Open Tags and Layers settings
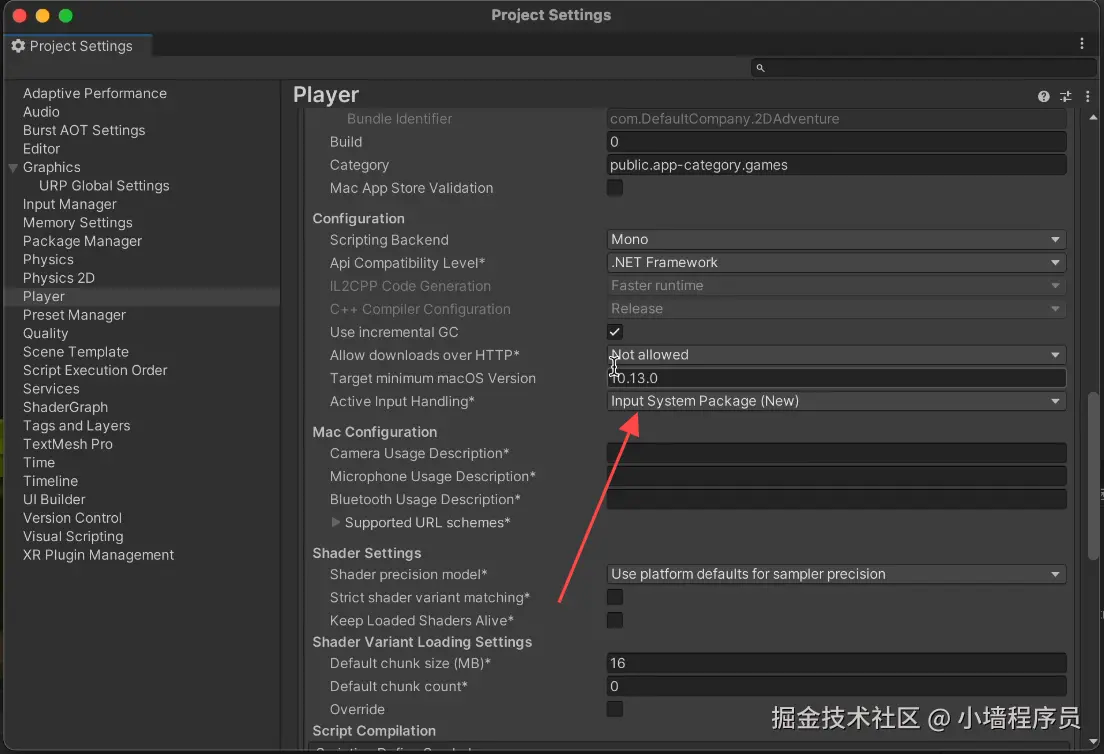 click(76, 426)
